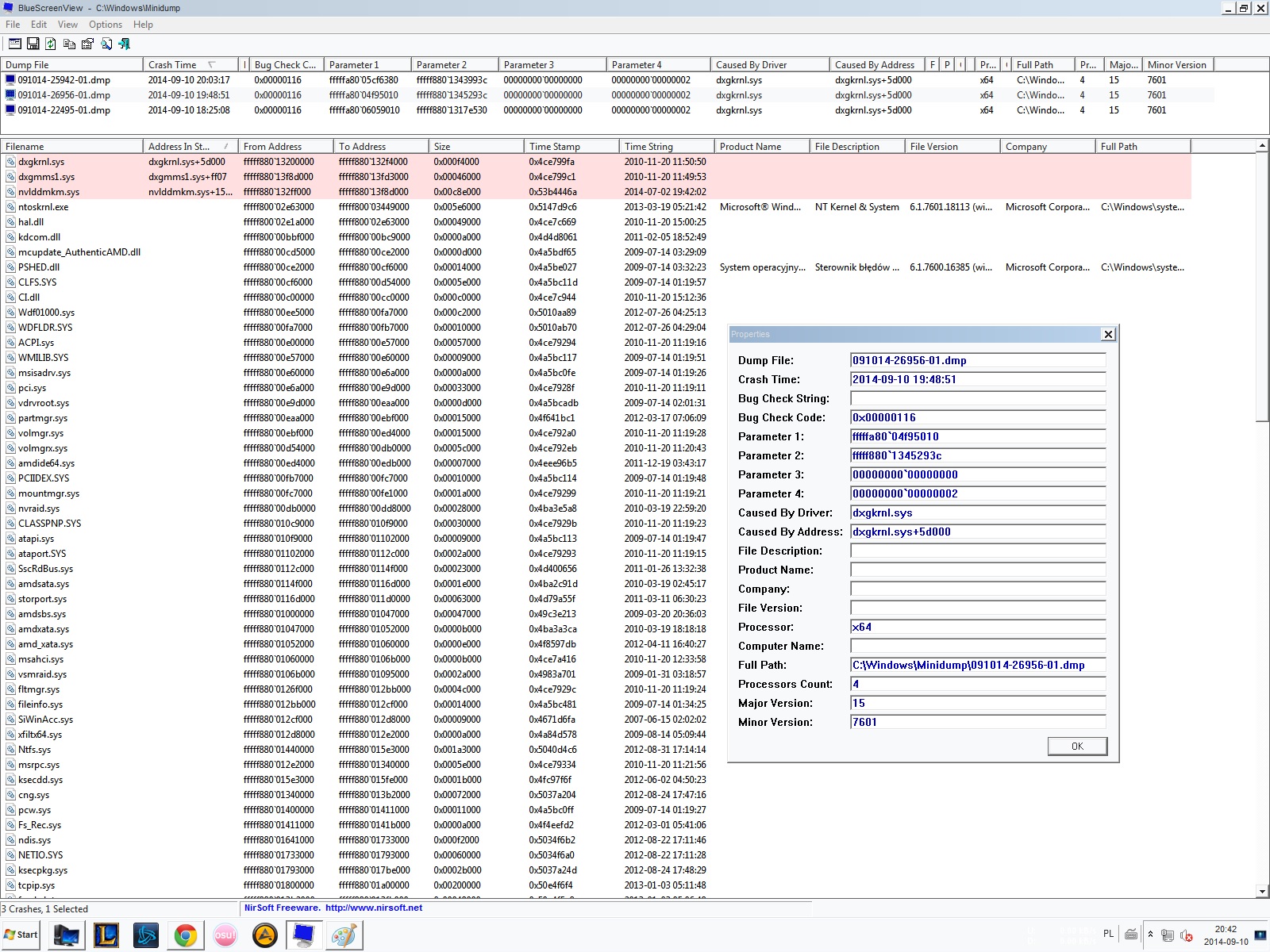Click the Full Path field in Properties
1270x952 pixels.
978,665
